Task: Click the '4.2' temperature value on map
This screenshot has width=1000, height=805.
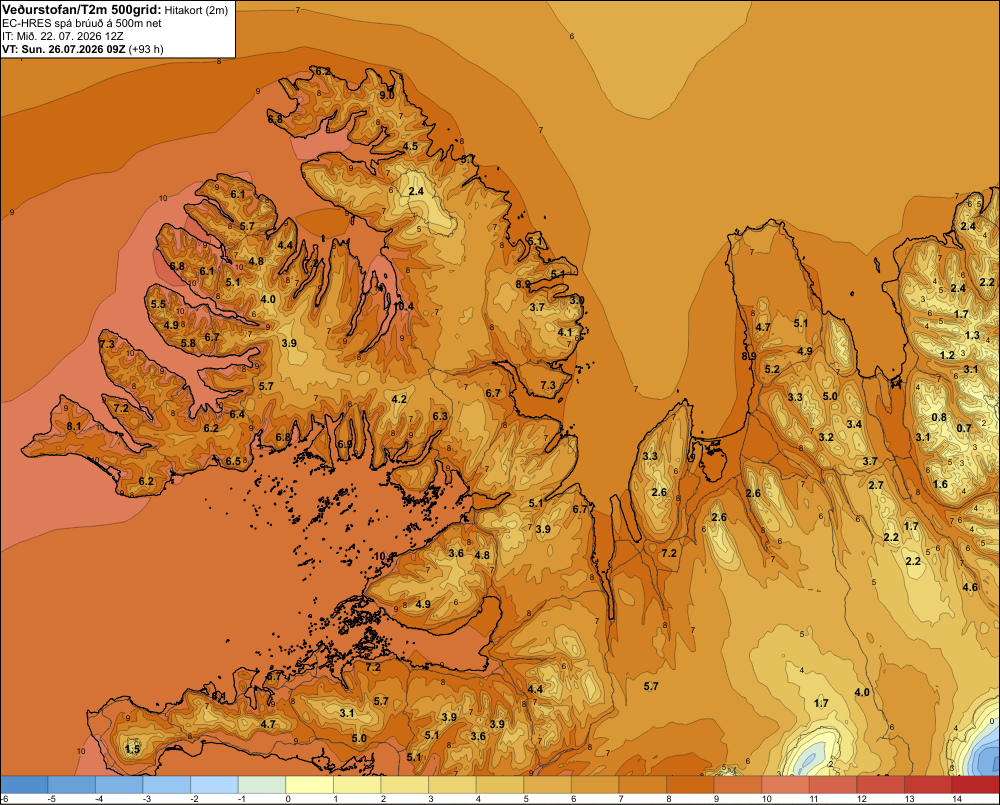Action: 399,399
